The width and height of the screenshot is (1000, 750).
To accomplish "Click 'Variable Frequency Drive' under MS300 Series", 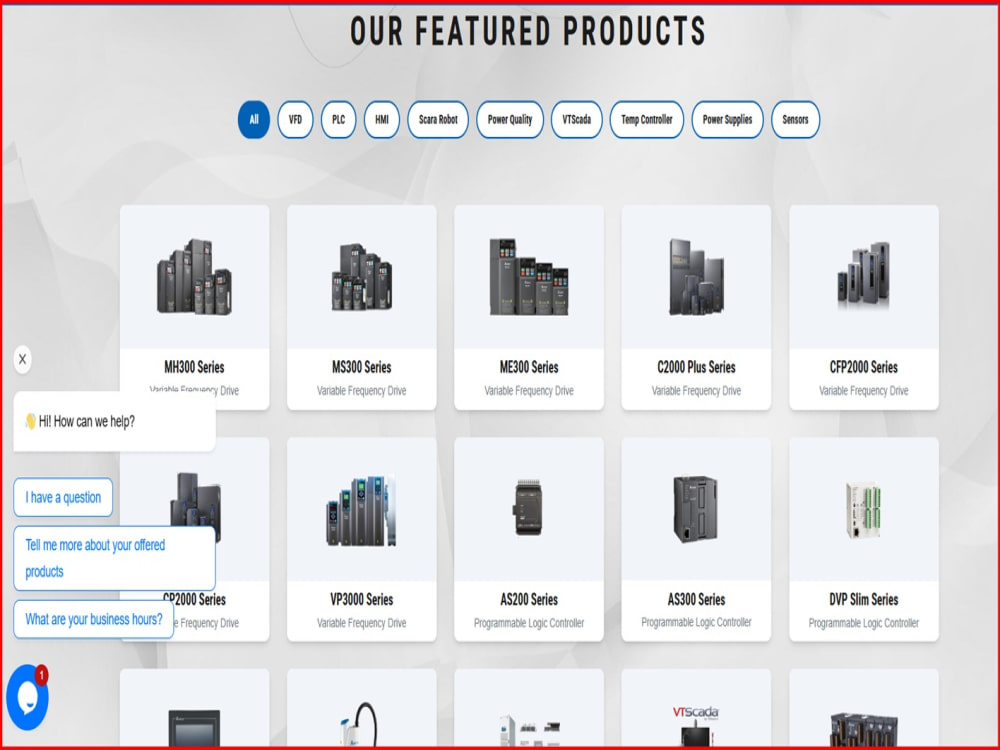I will [362, 391].
